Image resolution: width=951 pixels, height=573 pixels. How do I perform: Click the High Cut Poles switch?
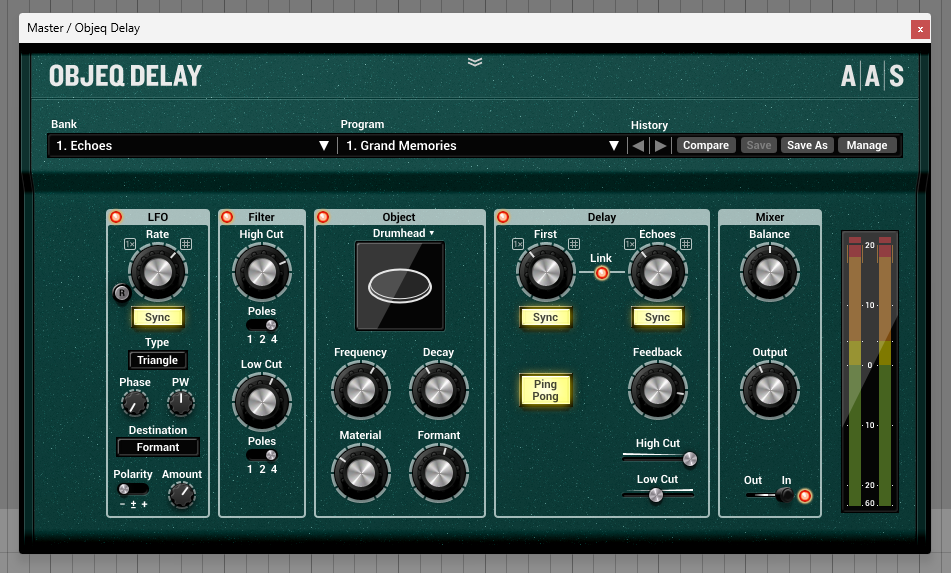tap(262, 325)
